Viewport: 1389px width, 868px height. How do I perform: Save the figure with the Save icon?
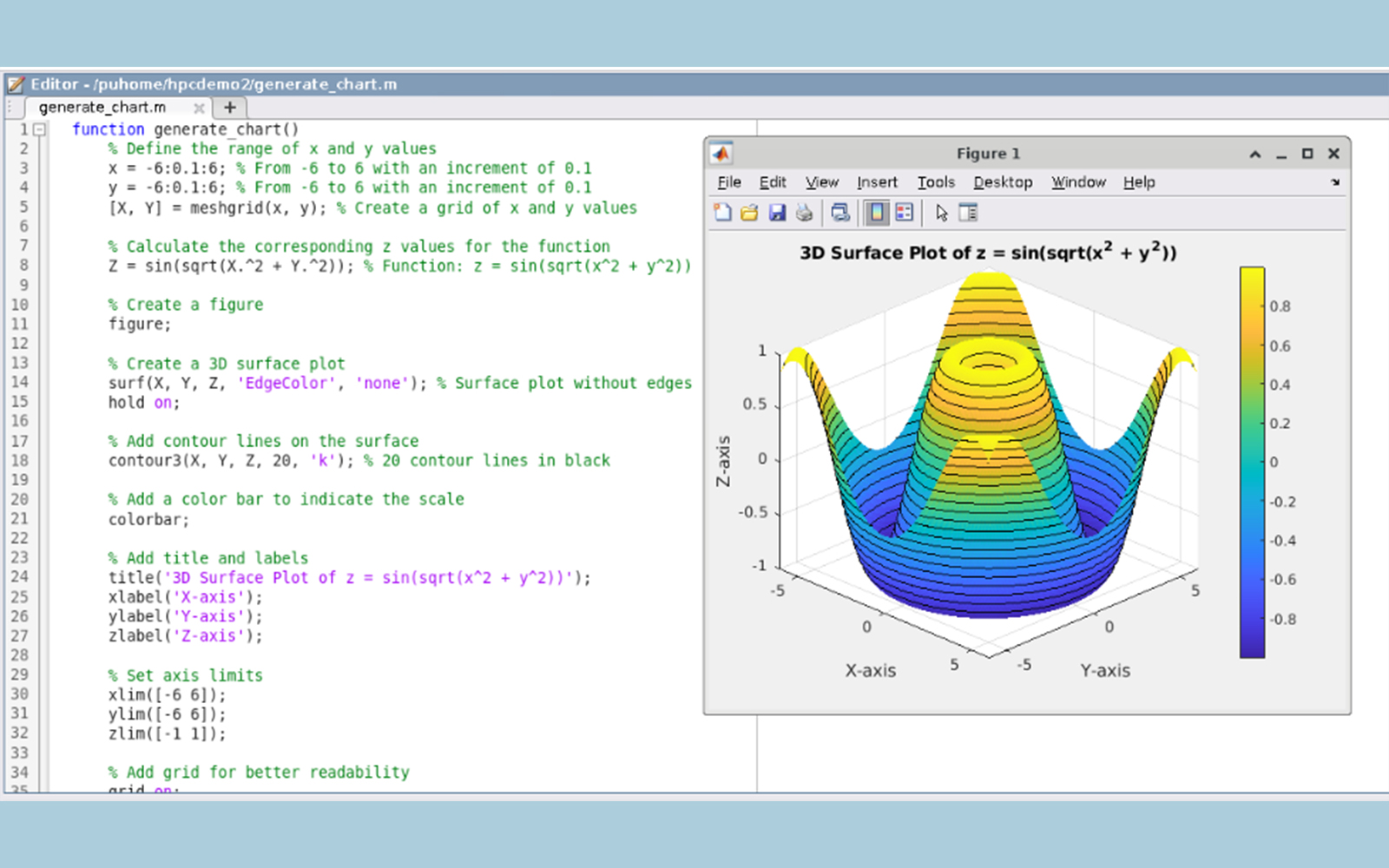[x=777, y=213]
